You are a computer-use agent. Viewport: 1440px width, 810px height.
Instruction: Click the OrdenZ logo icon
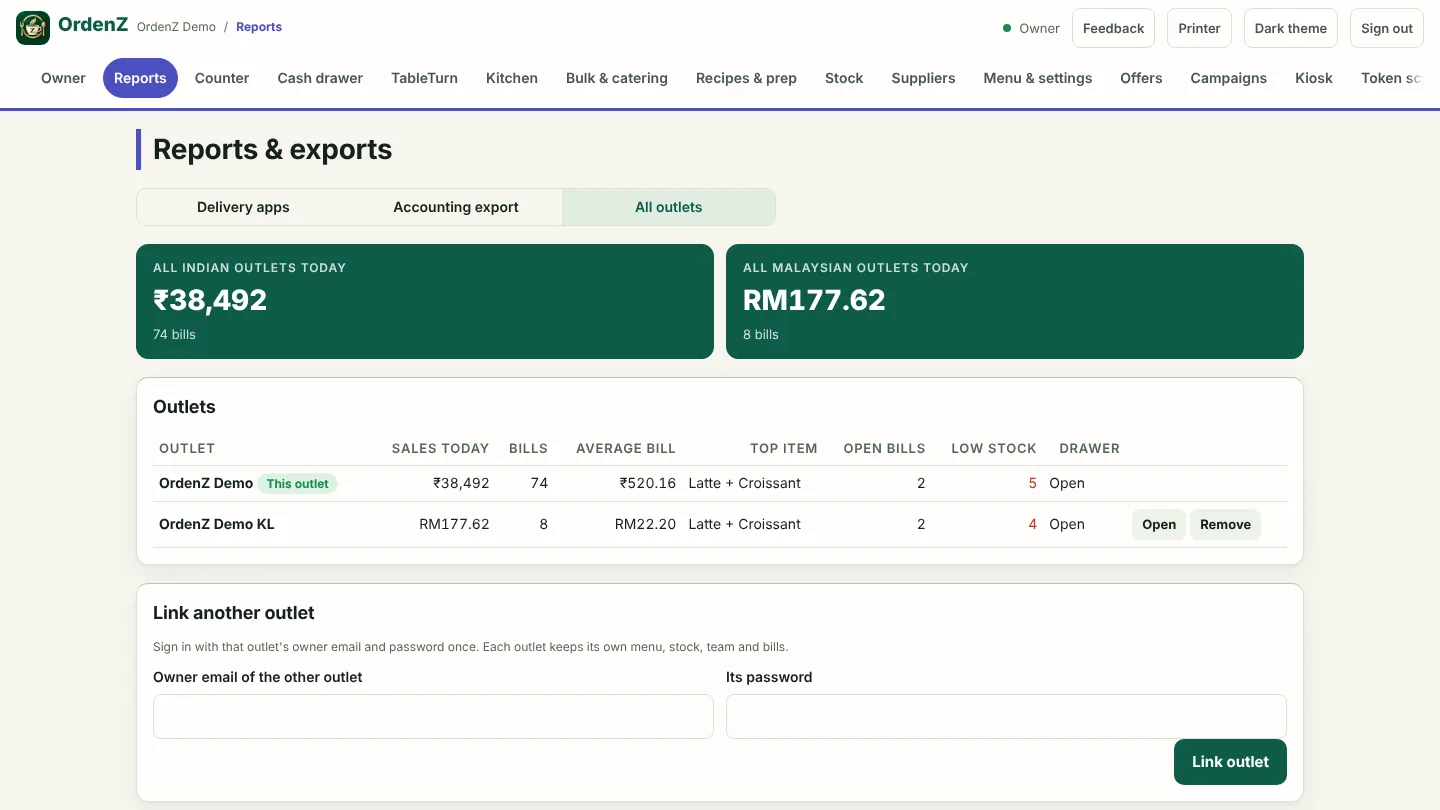(33, 28)
